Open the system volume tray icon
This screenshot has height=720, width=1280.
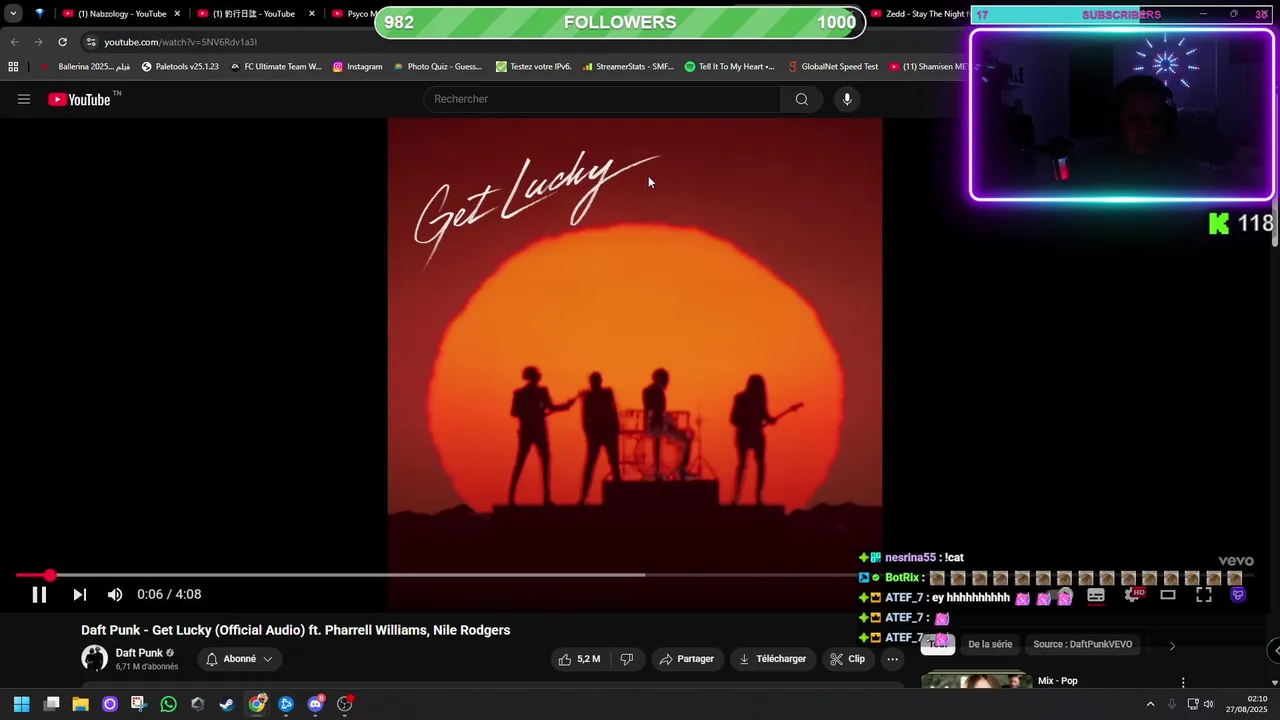(x=1208, y=704)
